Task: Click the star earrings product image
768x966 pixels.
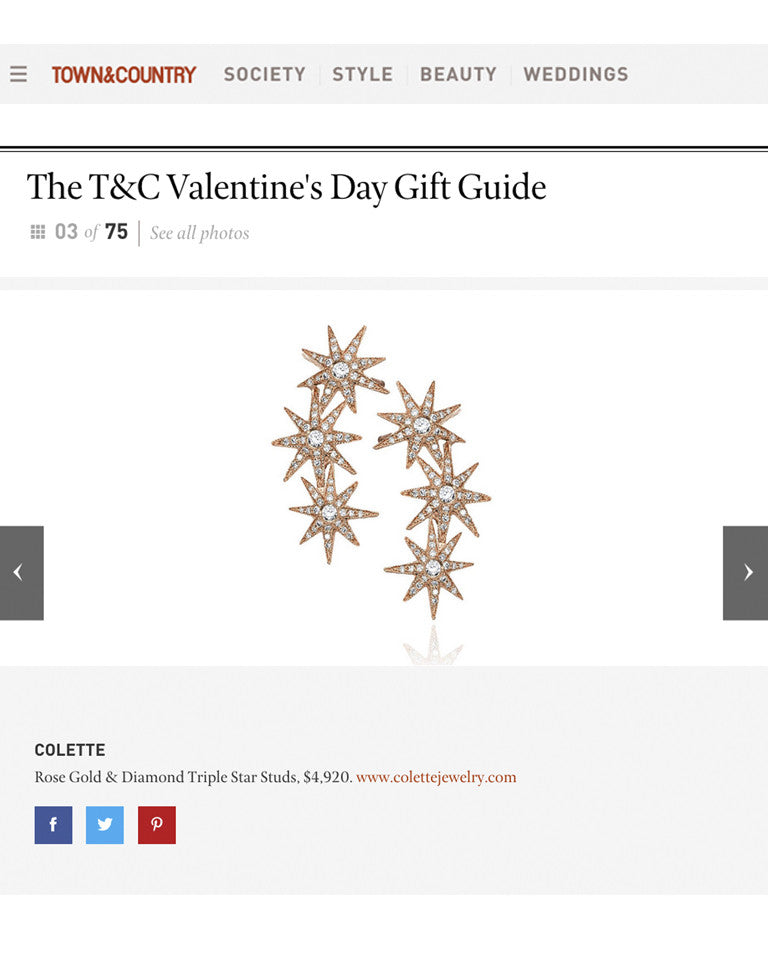Action: pos(382,473)
